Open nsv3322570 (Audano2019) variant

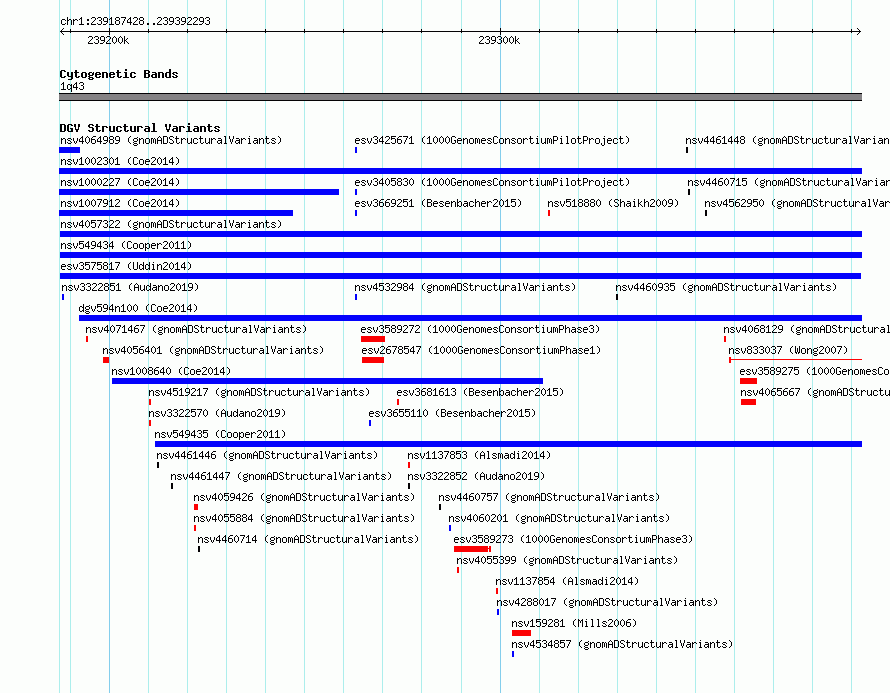[x=217, y=413]
